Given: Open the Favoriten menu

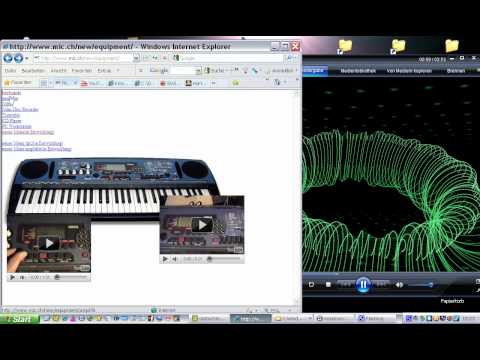Looking at the screenshot, I should click(82, 71).
